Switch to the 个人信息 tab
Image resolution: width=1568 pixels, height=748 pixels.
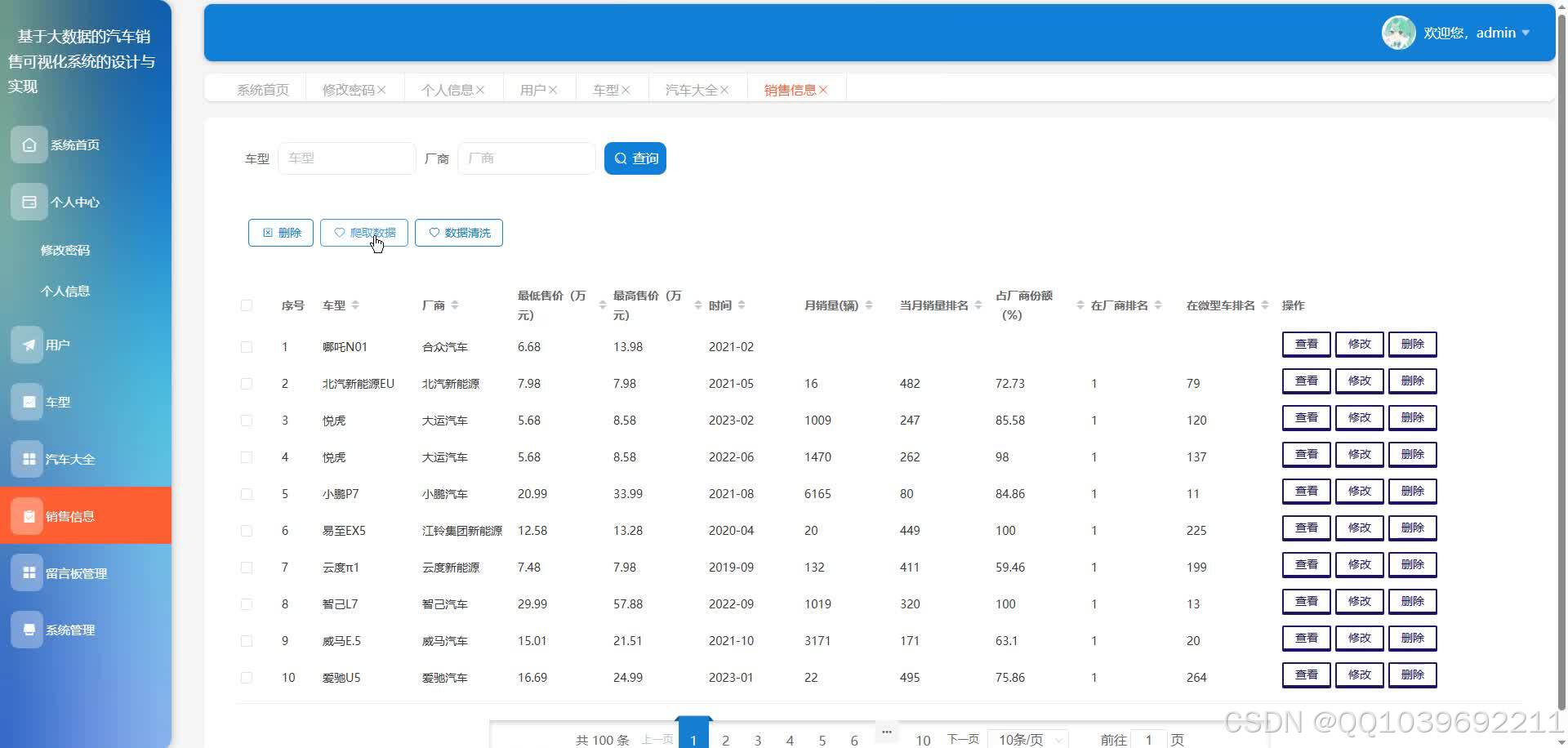448,90
